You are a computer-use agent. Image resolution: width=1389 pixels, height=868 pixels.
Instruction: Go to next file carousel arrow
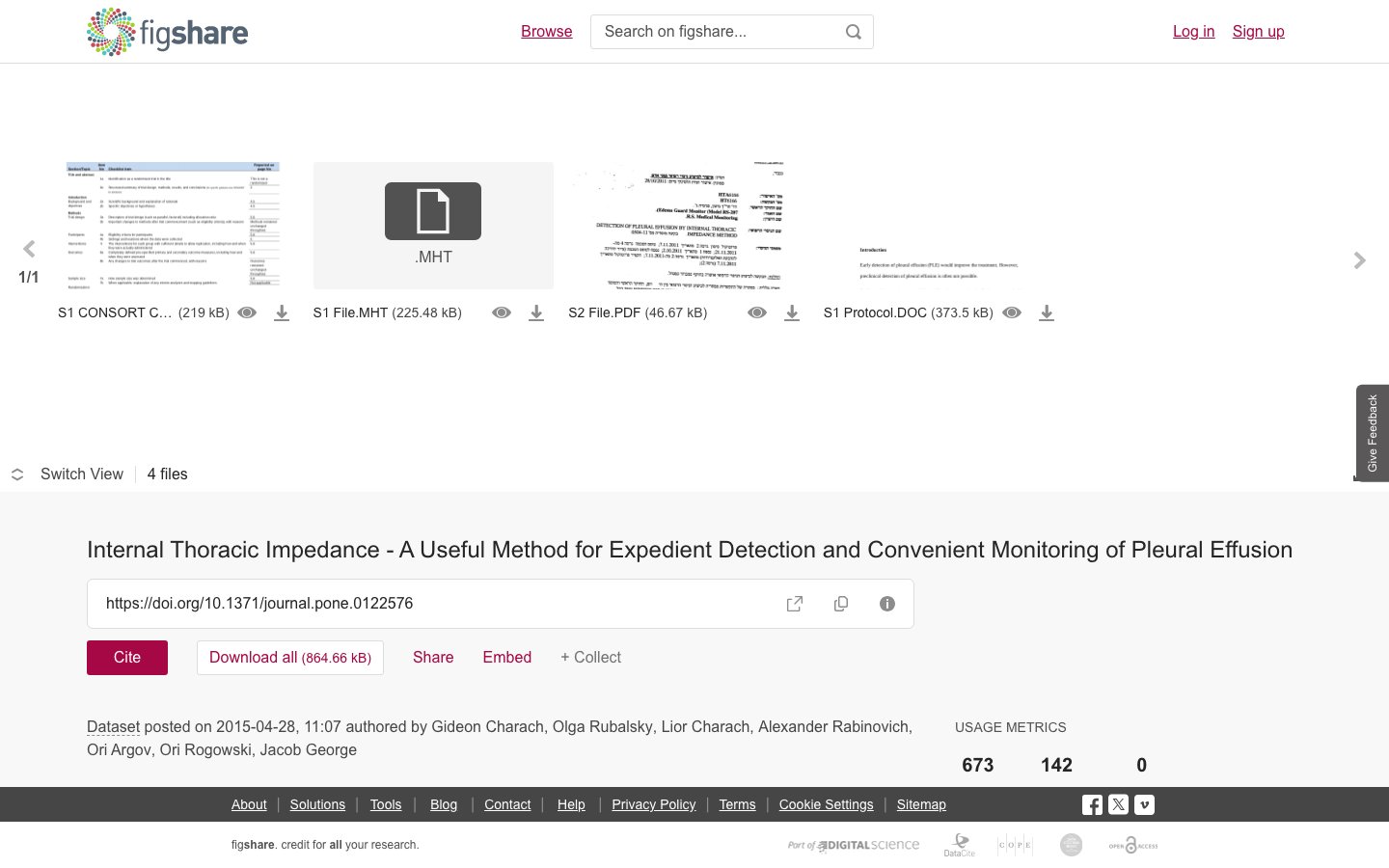click(x=1360, y=260)
